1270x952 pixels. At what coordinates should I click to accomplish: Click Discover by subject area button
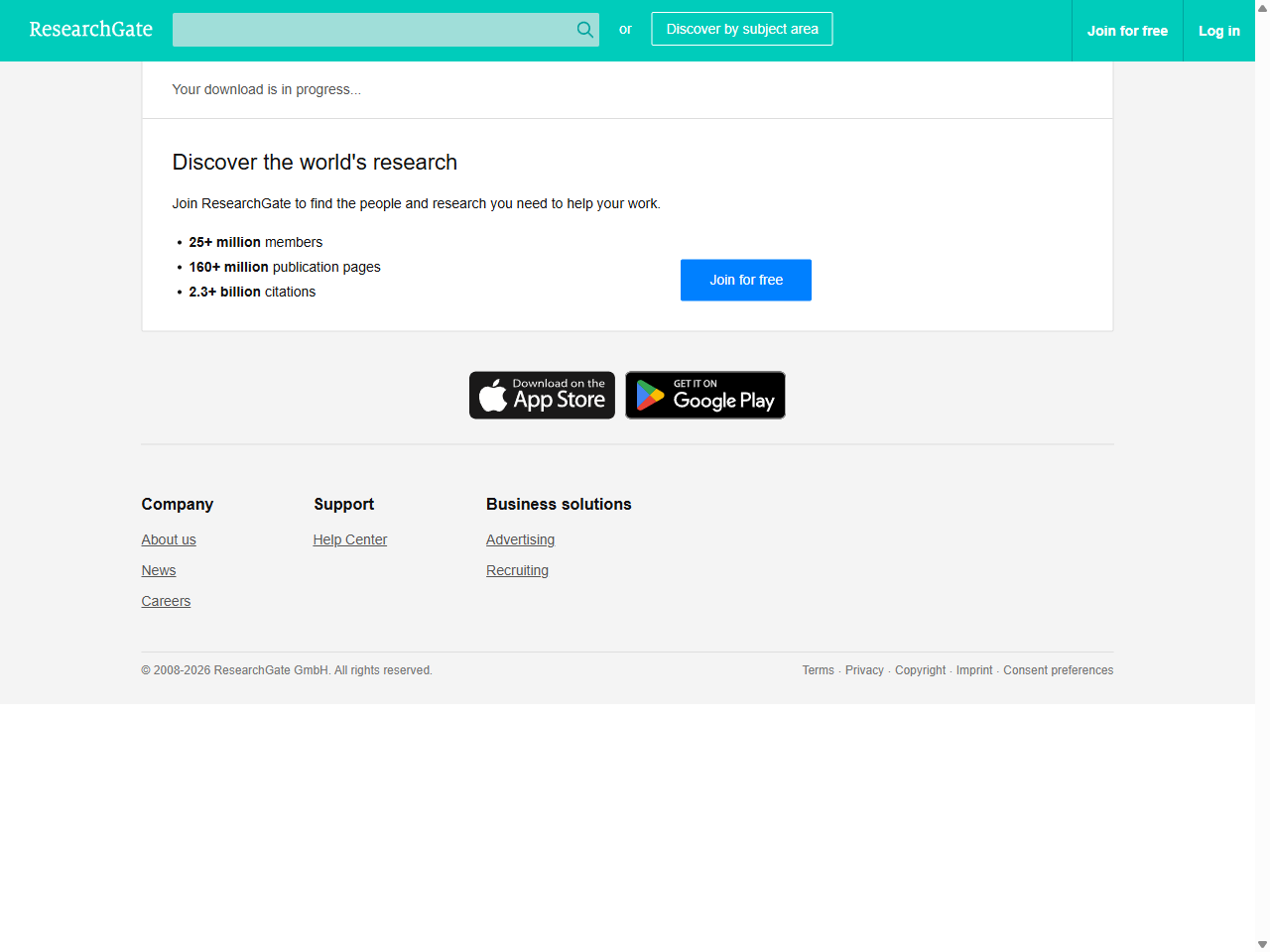coord(742,30)
